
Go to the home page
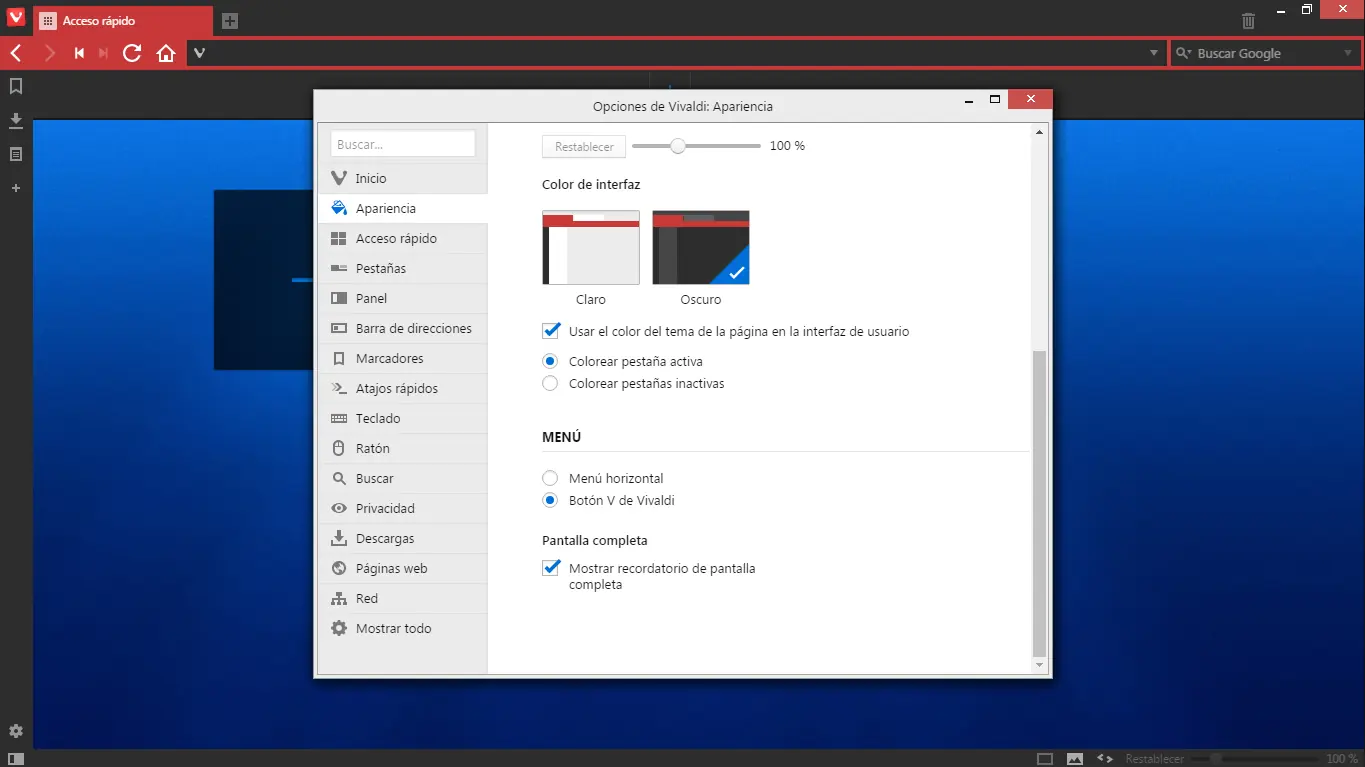tap(166, 53)
